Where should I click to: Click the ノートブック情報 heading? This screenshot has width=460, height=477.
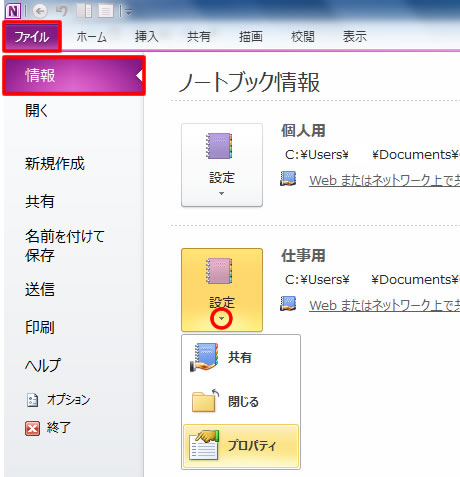[x=249, y=82]
